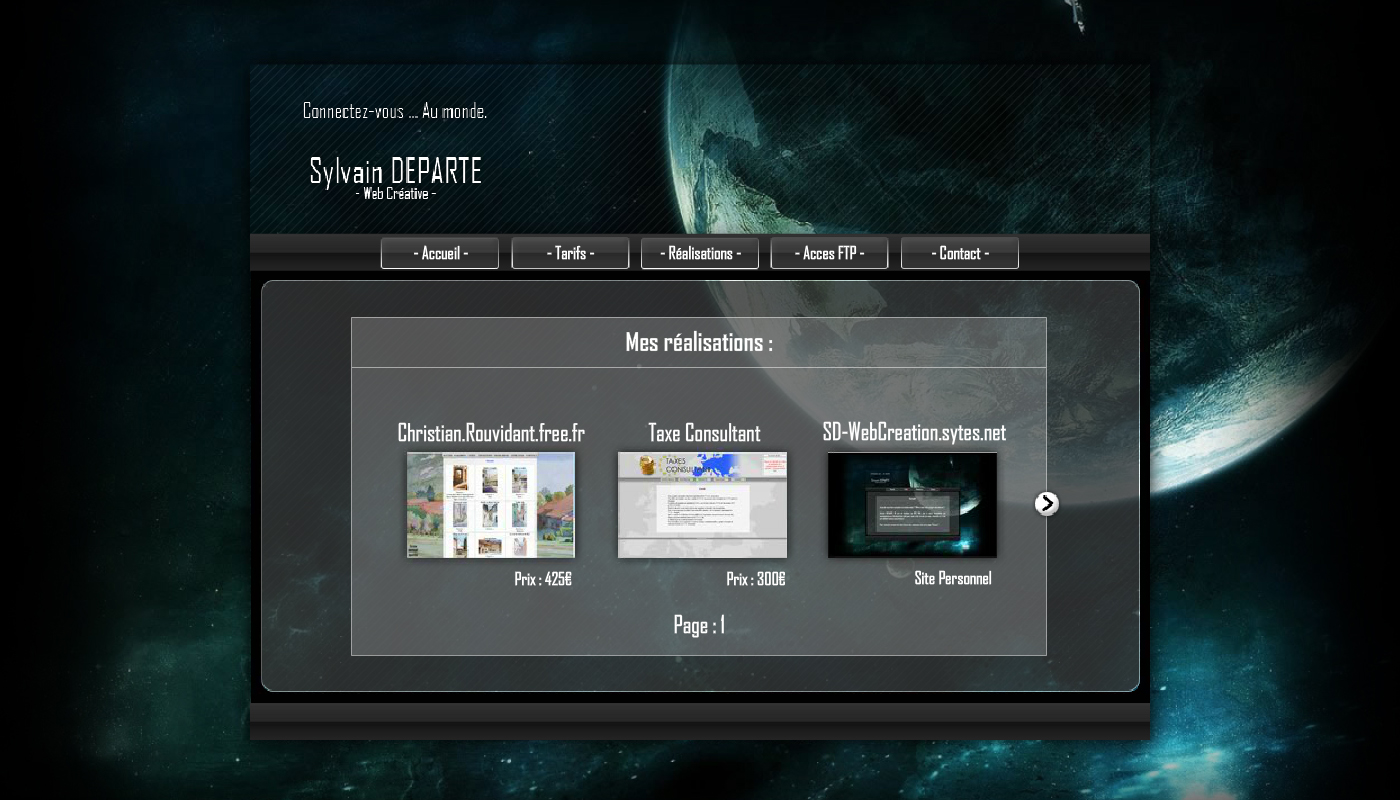Select the Réalisations tab
Image resolution: width=1400 pixels, height=800 pixels.
700,253
